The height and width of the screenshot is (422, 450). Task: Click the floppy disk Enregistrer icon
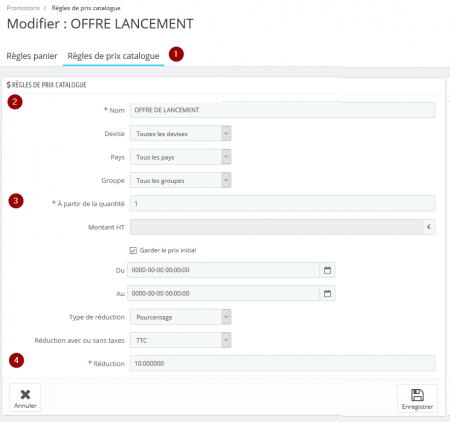[x=417, y=395]
